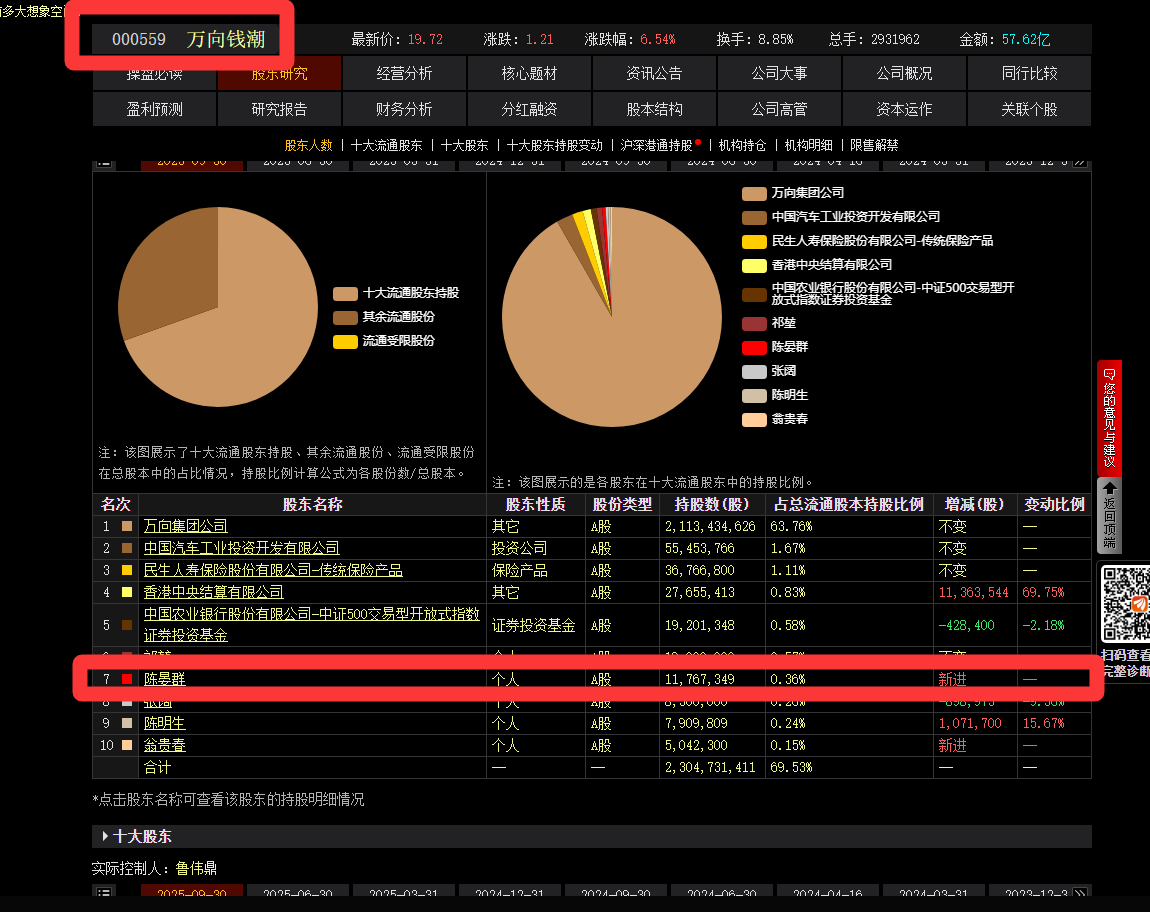Click the 持股数(股) column header

tap(711, 505)
